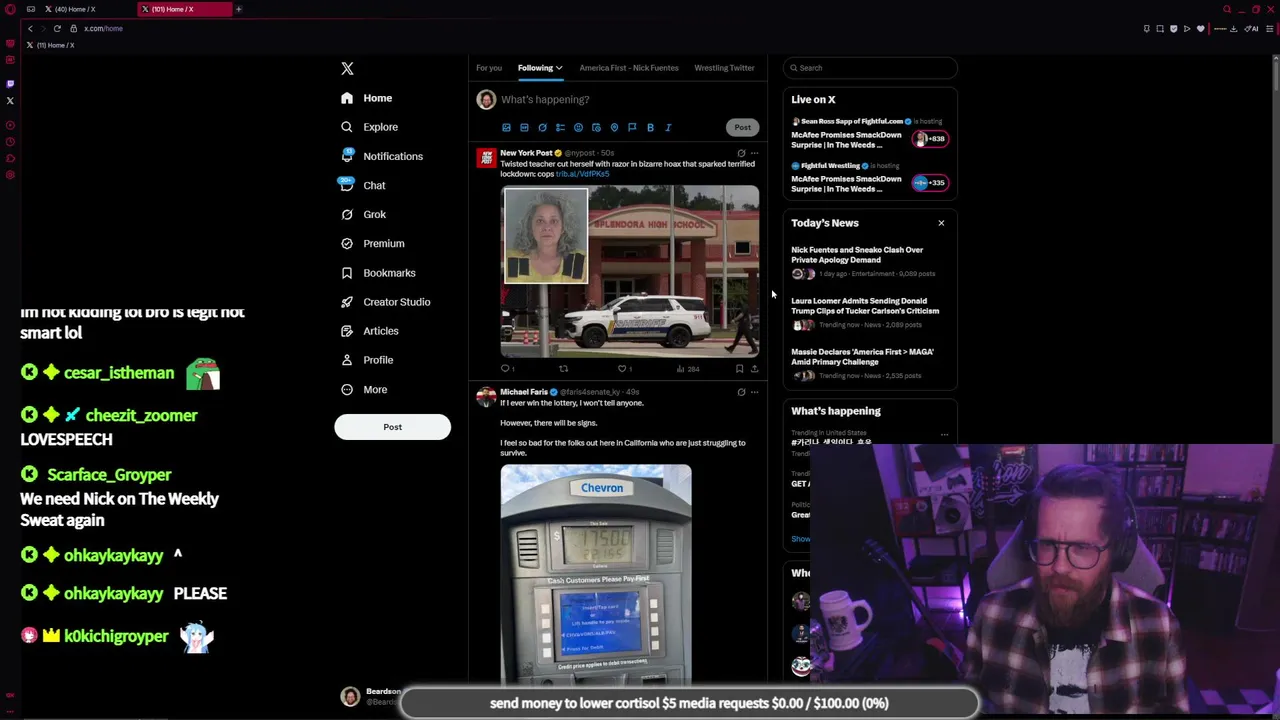Viewport: 1280px width, 720px height.
Task: Click the x.com/home address bar
Action: click(x=103, y=28)
